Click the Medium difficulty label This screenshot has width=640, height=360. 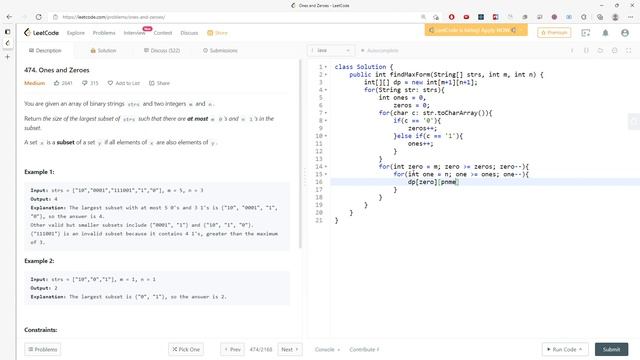(34, 83)
